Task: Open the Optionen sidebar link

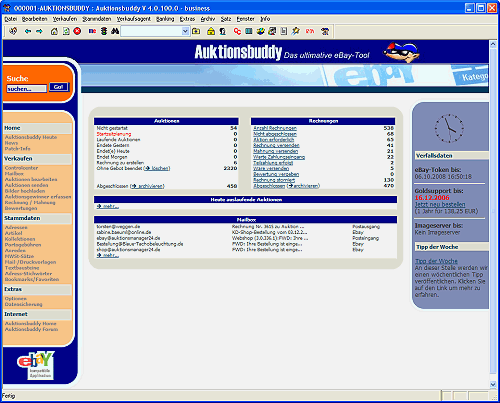Action: pyautogui.click(x=16, y=299)
